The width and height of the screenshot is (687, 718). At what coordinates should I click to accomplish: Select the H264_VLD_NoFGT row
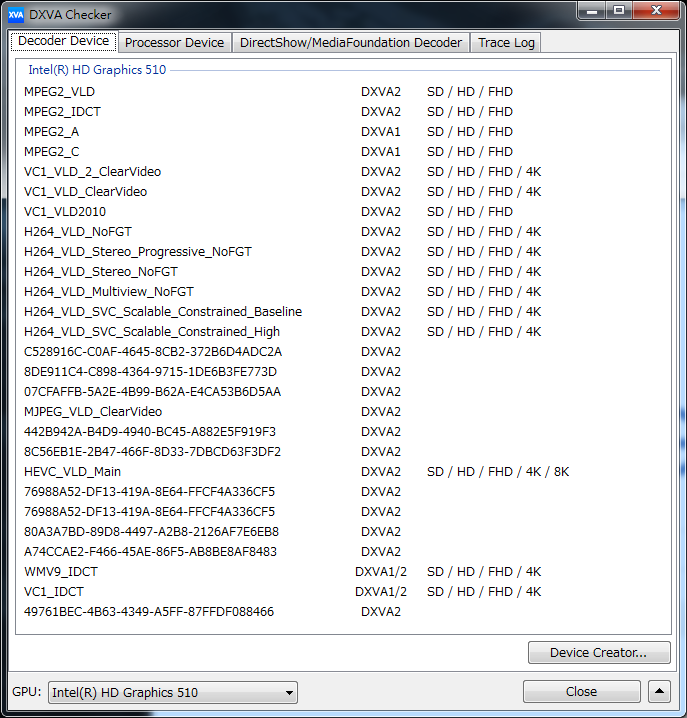click(x=77, y=232)
